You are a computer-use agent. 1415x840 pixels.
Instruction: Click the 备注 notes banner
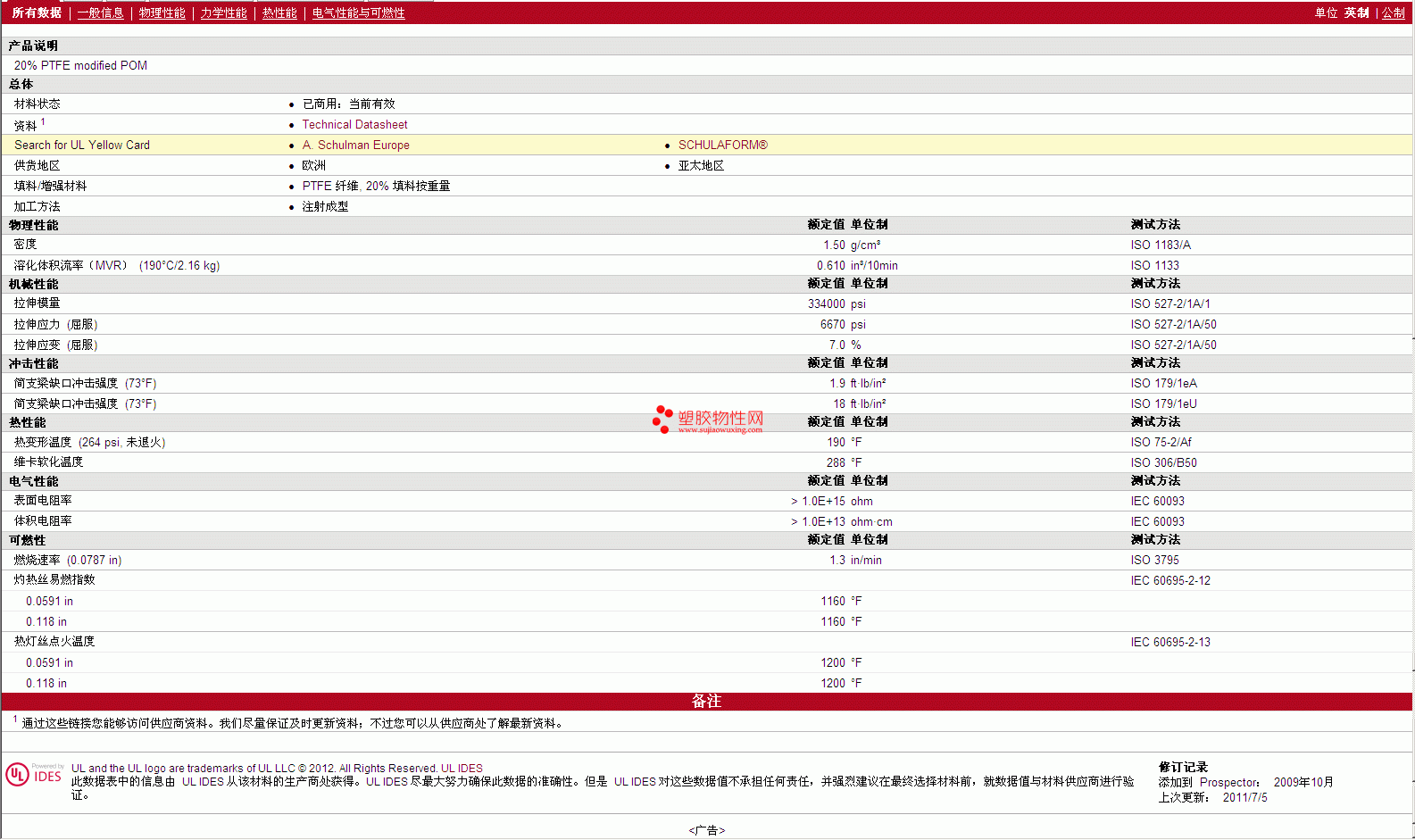pyautogui.click(x=706, y=702)
